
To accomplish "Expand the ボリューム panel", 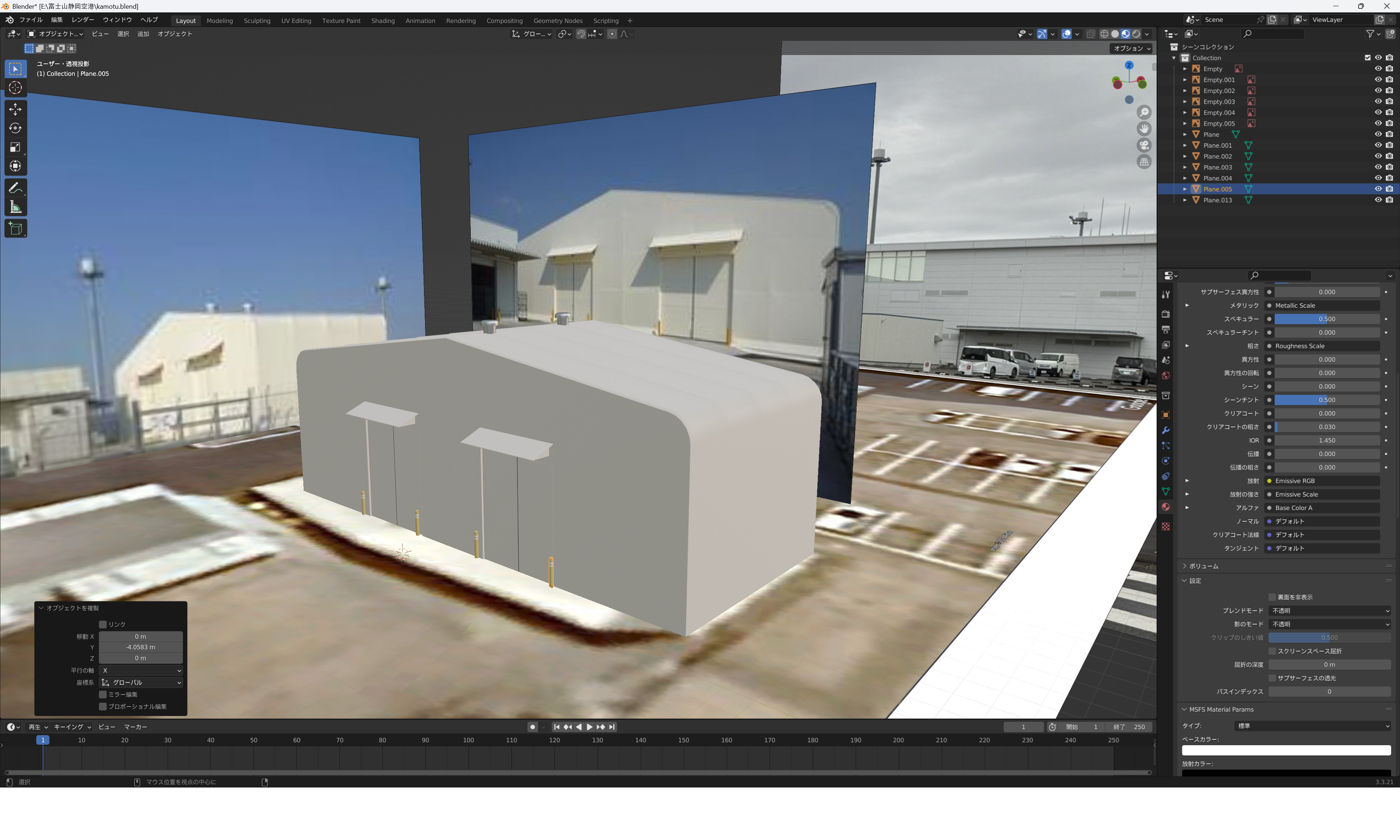I will click(x=1203, y=566).
